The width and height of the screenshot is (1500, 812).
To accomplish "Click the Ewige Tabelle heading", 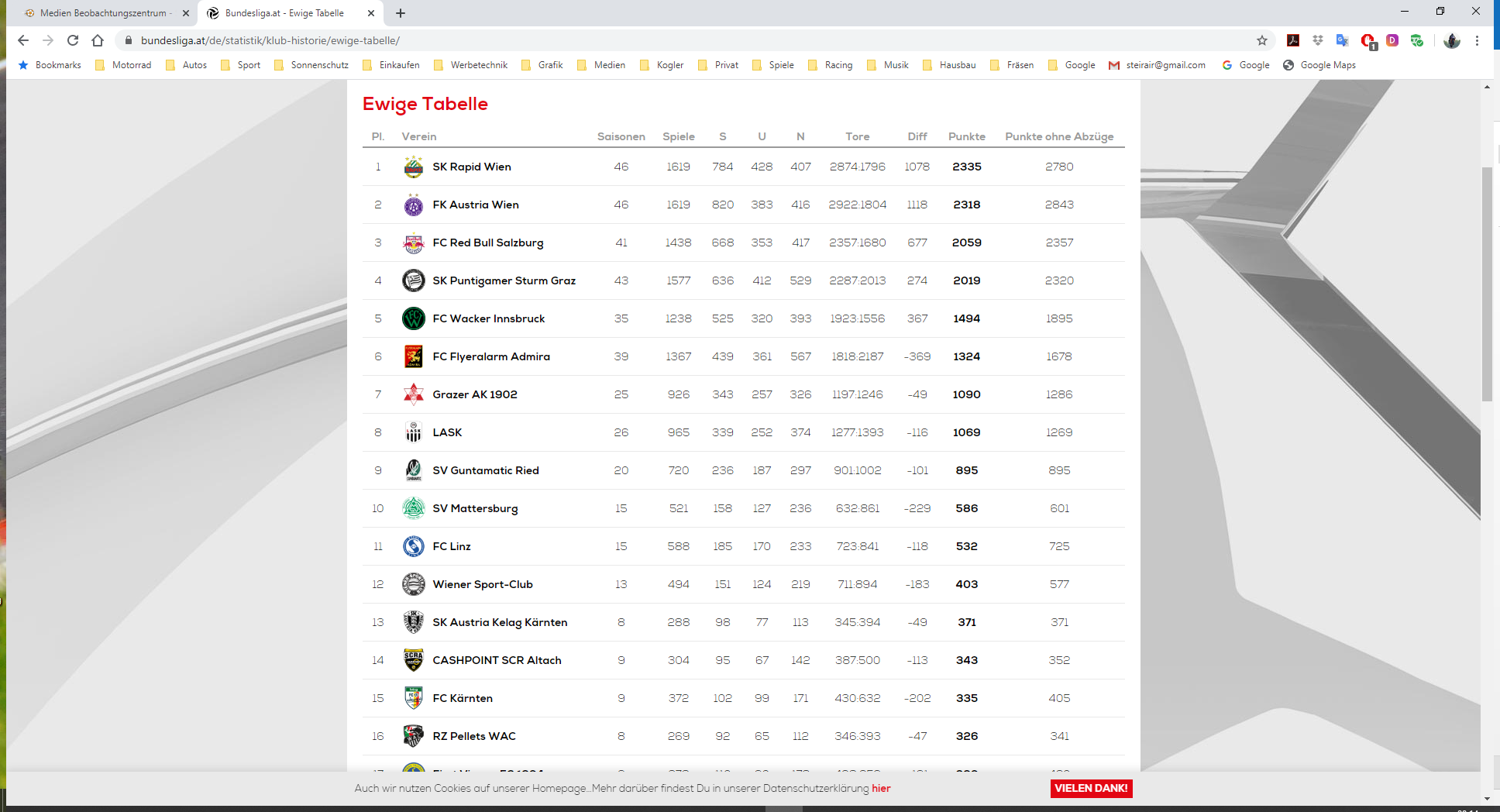I will point(425,104).
